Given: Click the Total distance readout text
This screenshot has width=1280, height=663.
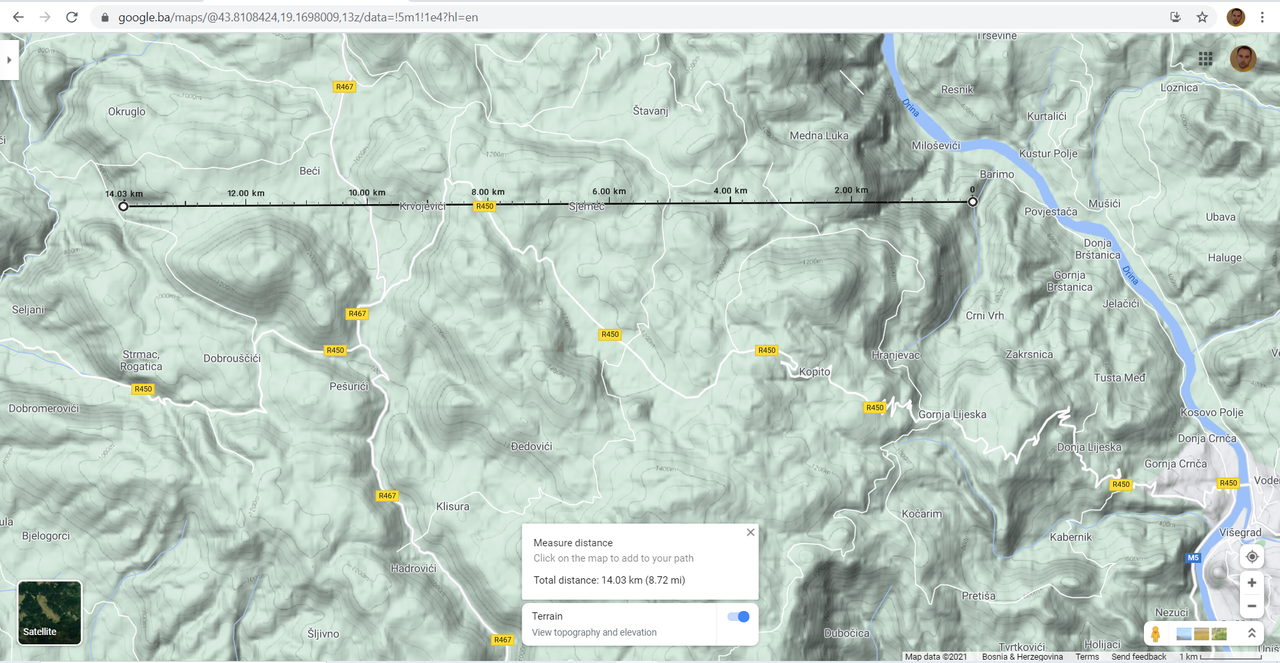Looking at the screenshot, I should [609, 580].
